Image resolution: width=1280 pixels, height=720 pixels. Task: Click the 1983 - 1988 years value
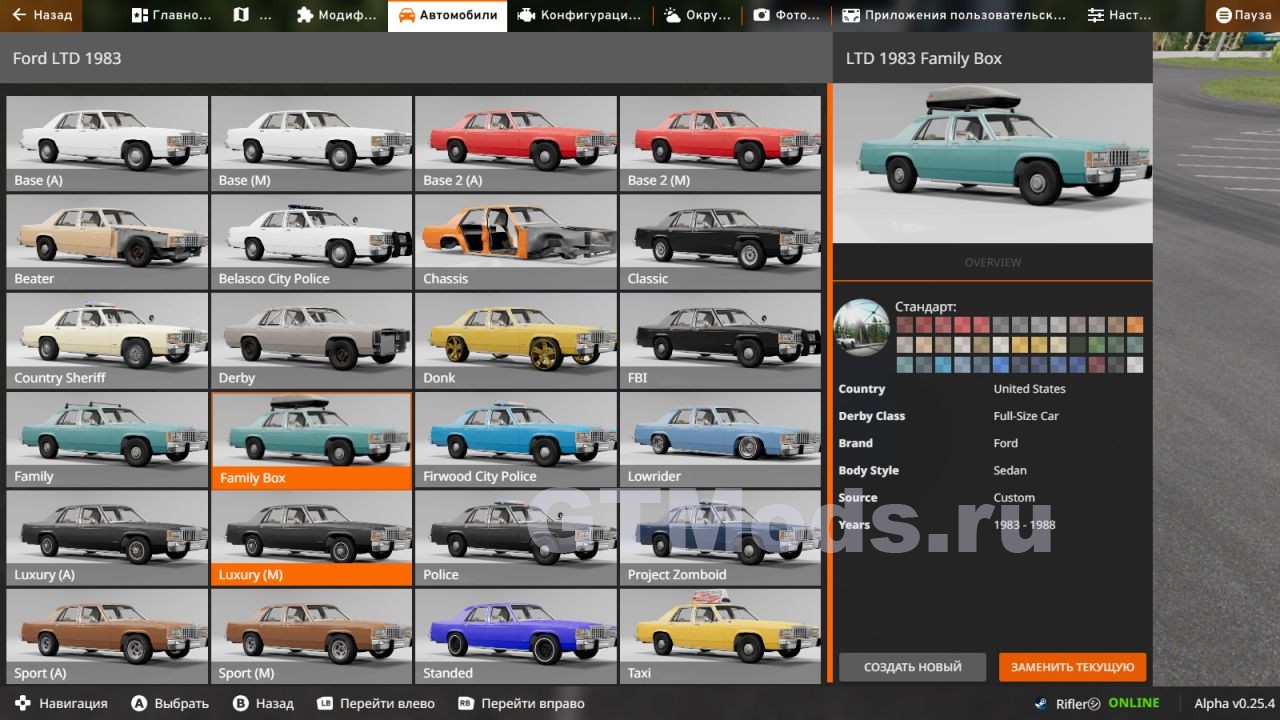pos(1024,525)
